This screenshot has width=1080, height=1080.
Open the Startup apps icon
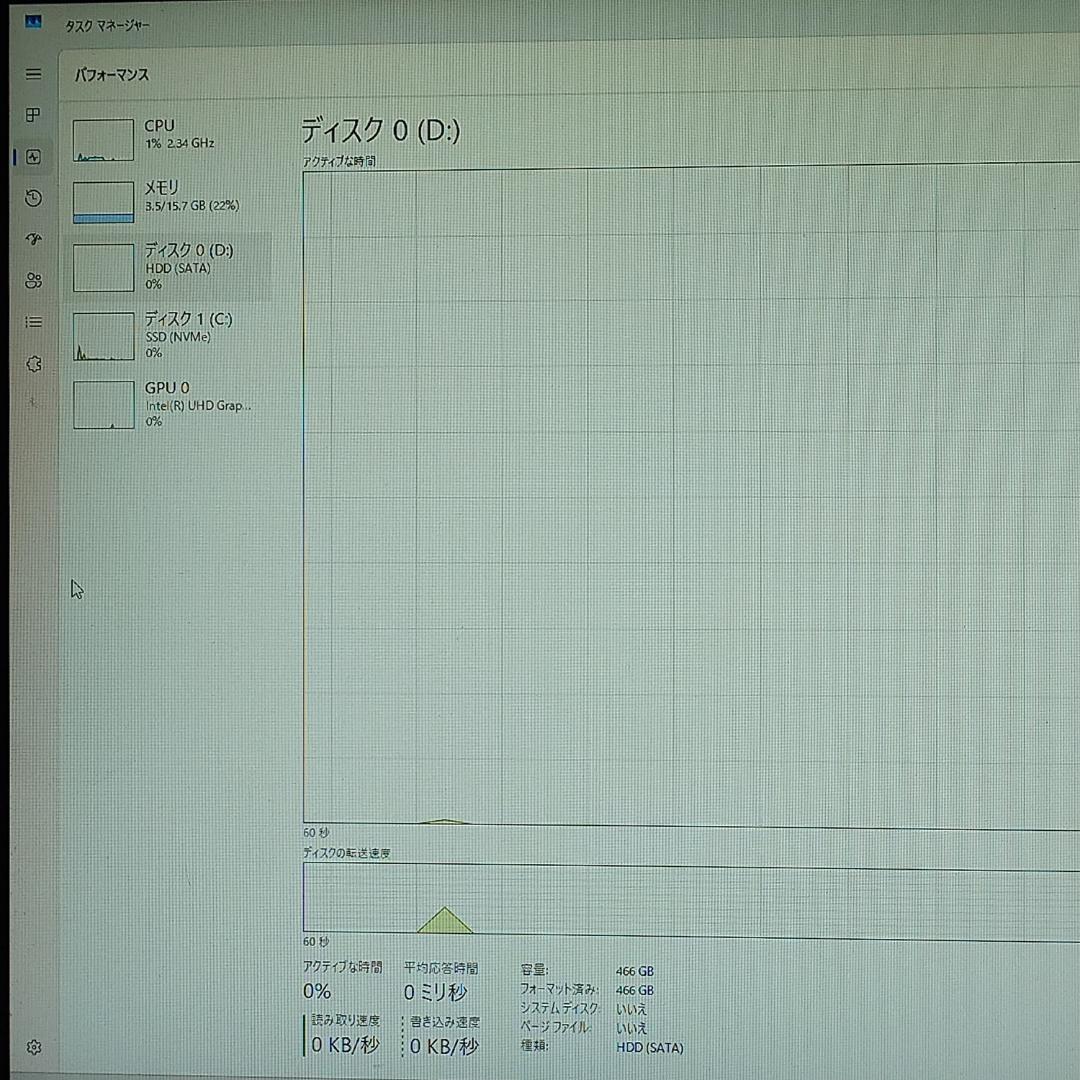point(33,240)
